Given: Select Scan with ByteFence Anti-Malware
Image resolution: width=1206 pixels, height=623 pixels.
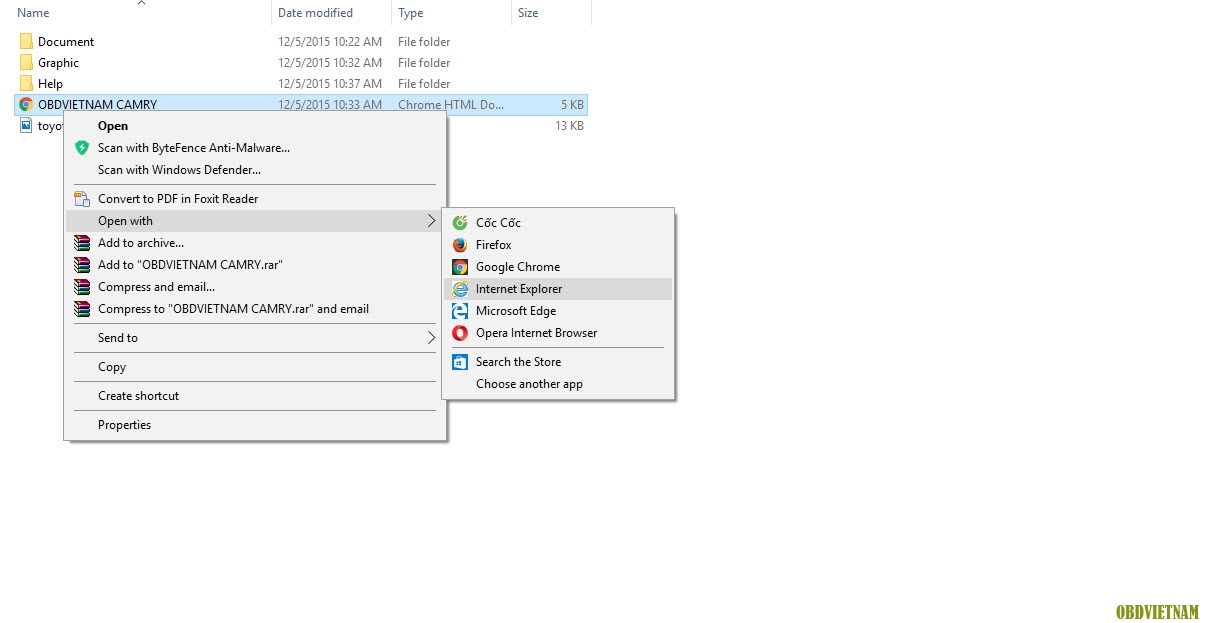Looking at the screenshot, I should [255, 147].
